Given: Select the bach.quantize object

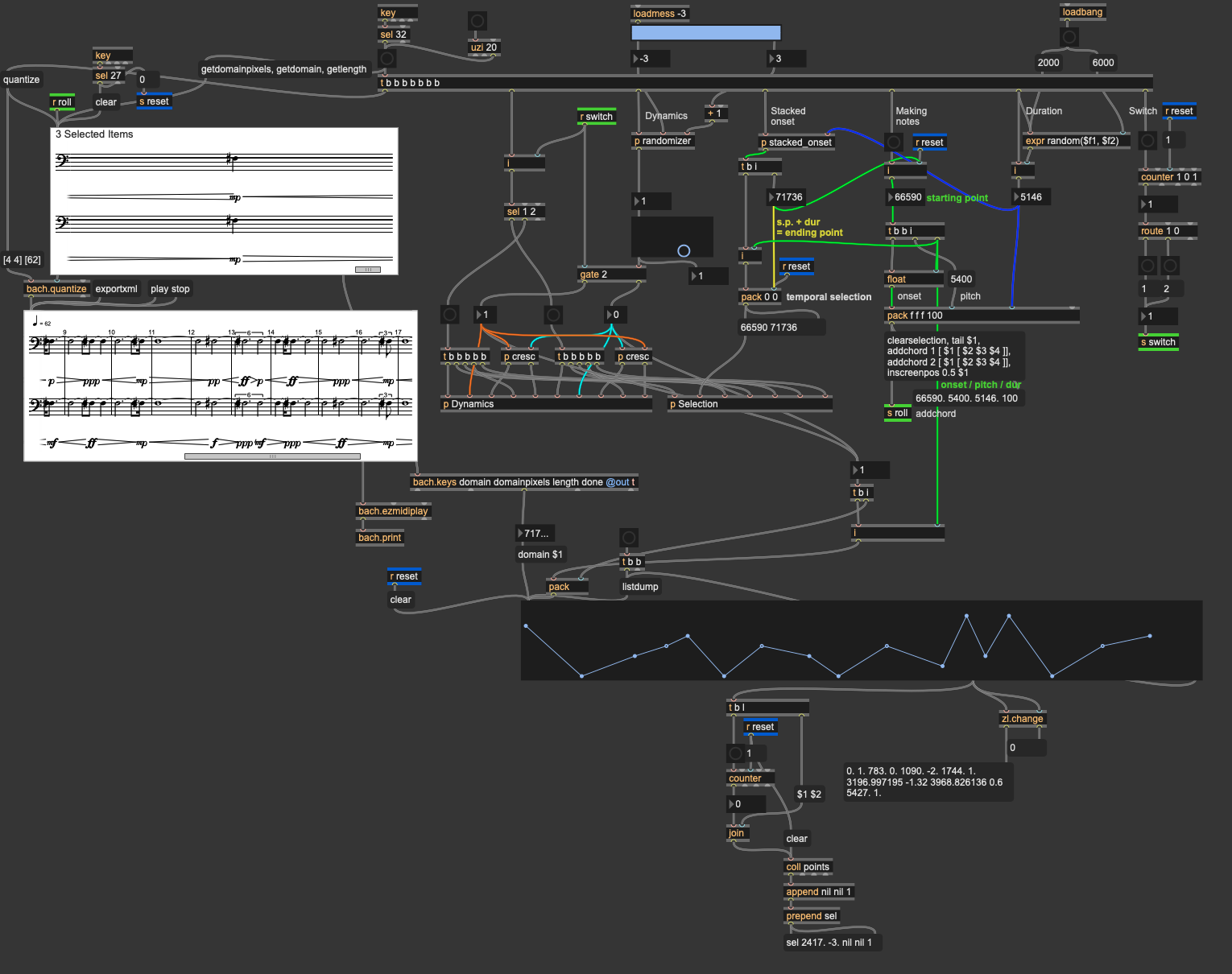Looking at the screenshot, I should point(56,289).
